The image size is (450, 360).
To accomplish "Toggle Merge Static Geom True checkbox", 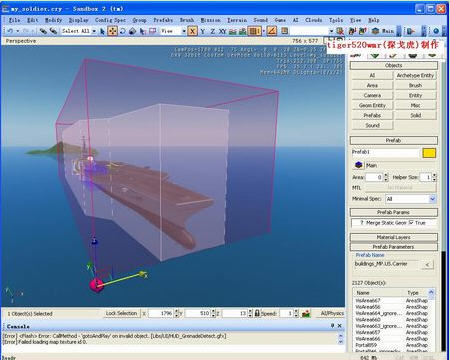I will pos(411,222).
